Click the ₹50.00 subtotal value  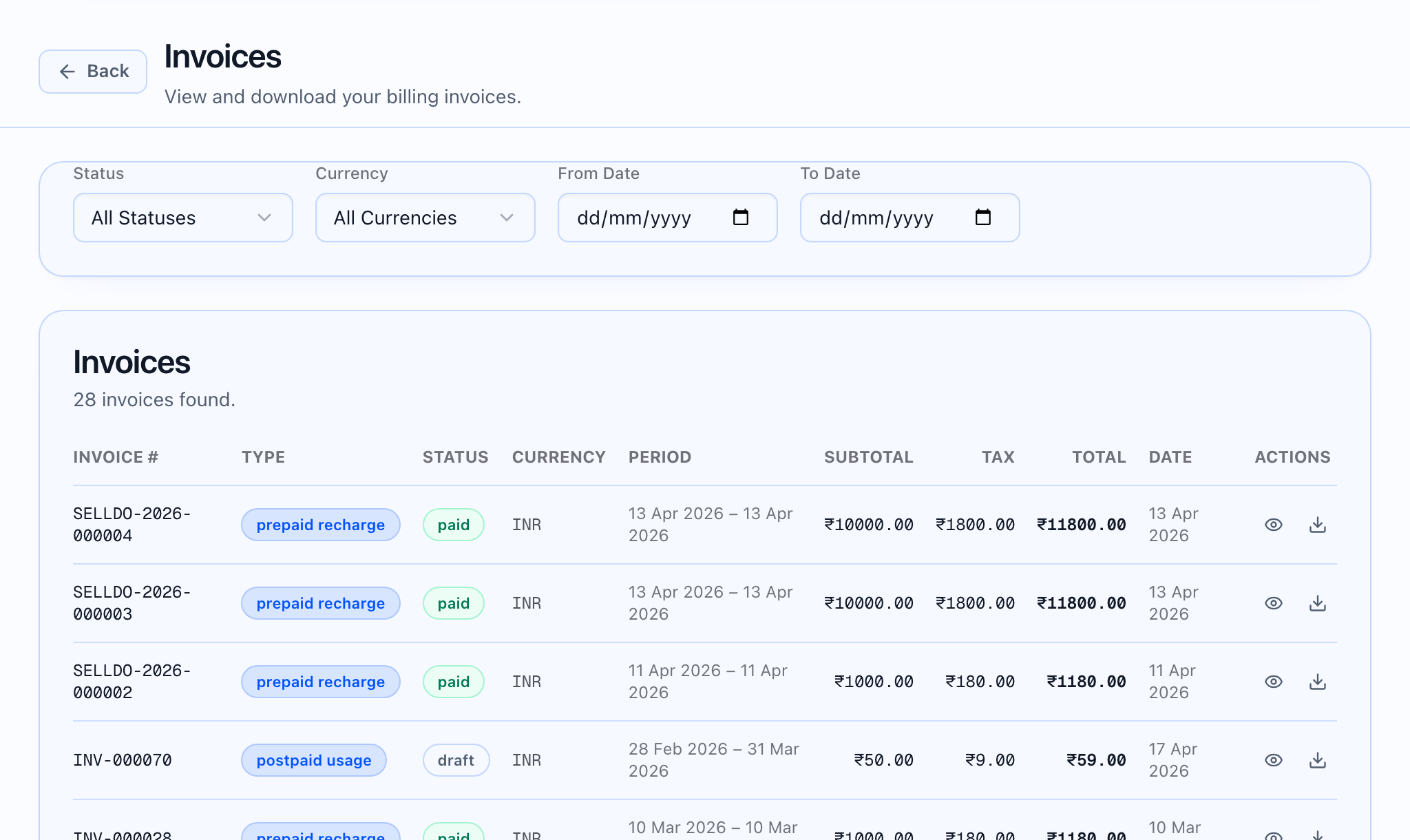tap(884, 760)
